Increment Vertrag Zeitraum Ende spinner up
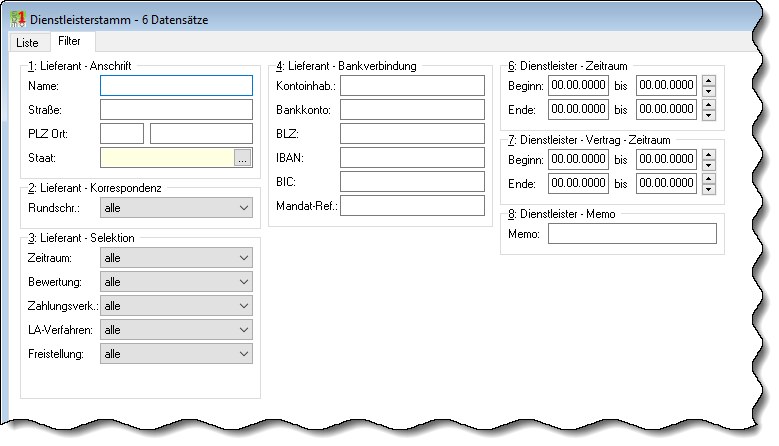Screen dimensions: 779x446 pos(709,178)
